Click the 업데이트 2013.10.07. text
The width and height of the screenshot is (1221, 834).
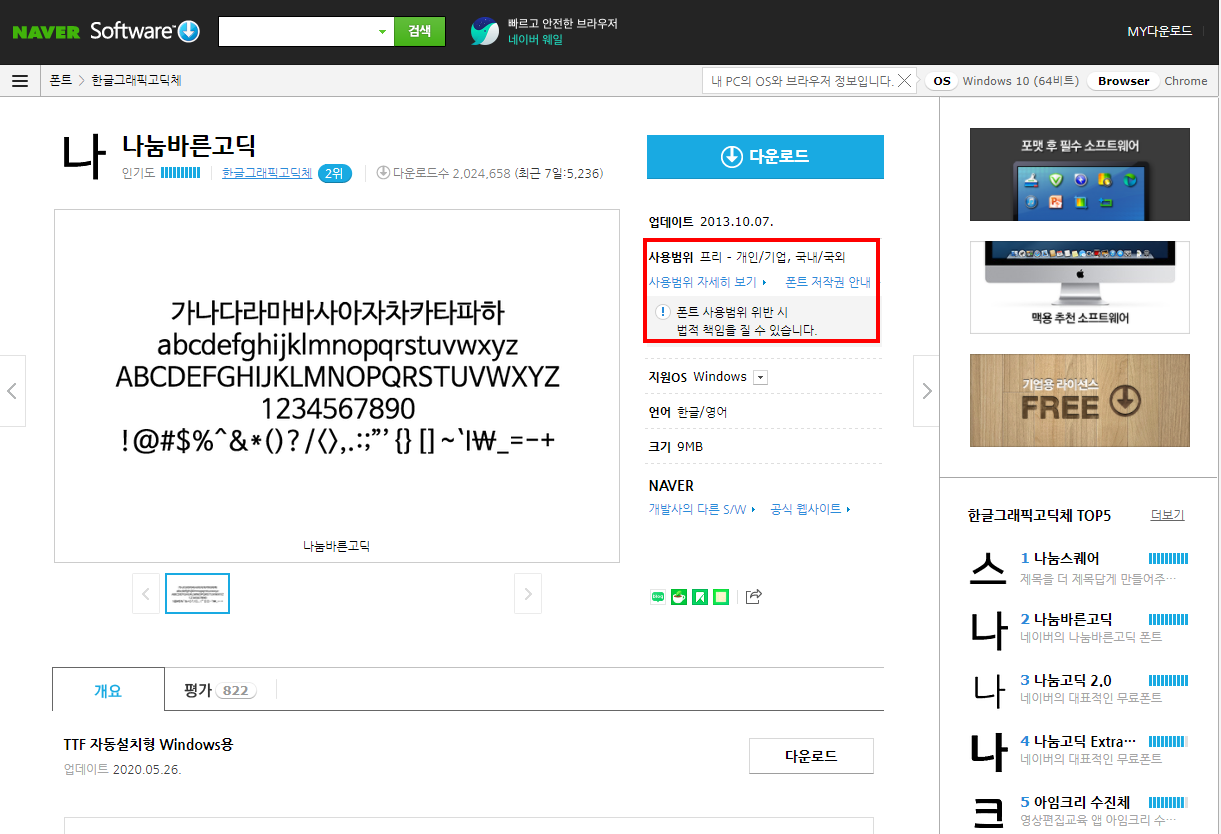[x=711, y=221]
